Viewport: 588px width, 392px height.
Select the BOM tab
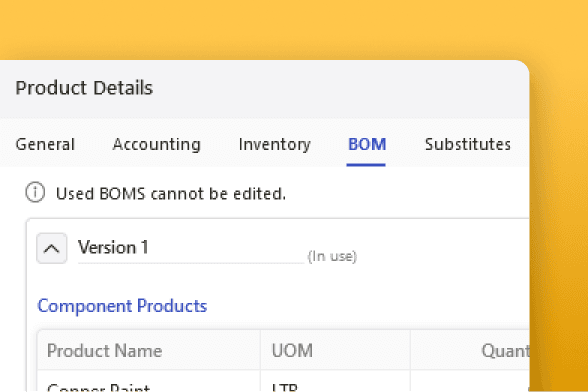[367, 144]
